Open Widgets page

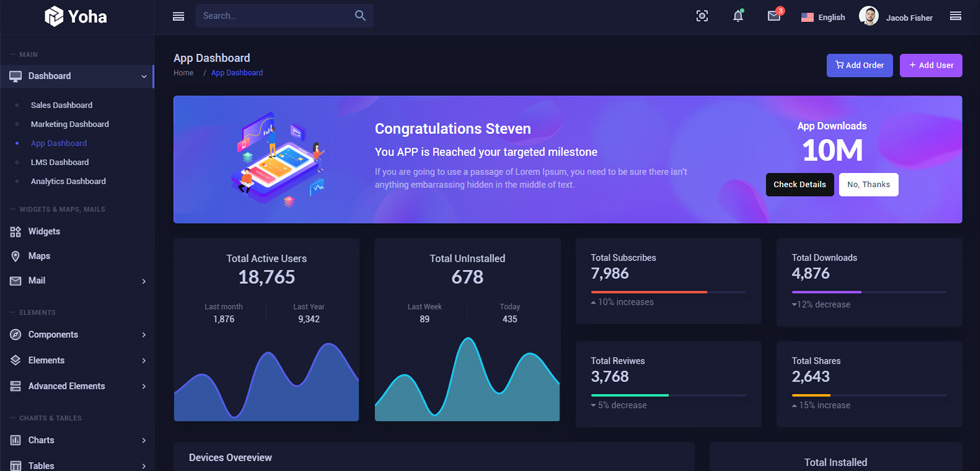tap(44, 232)
